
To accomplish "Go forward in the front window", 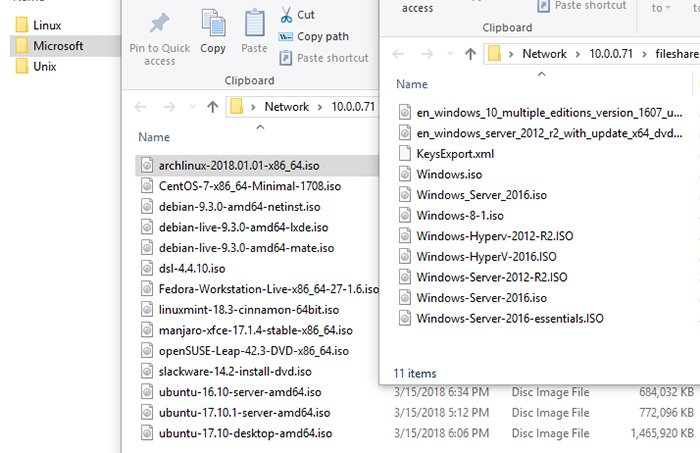I will pos(427,54).
